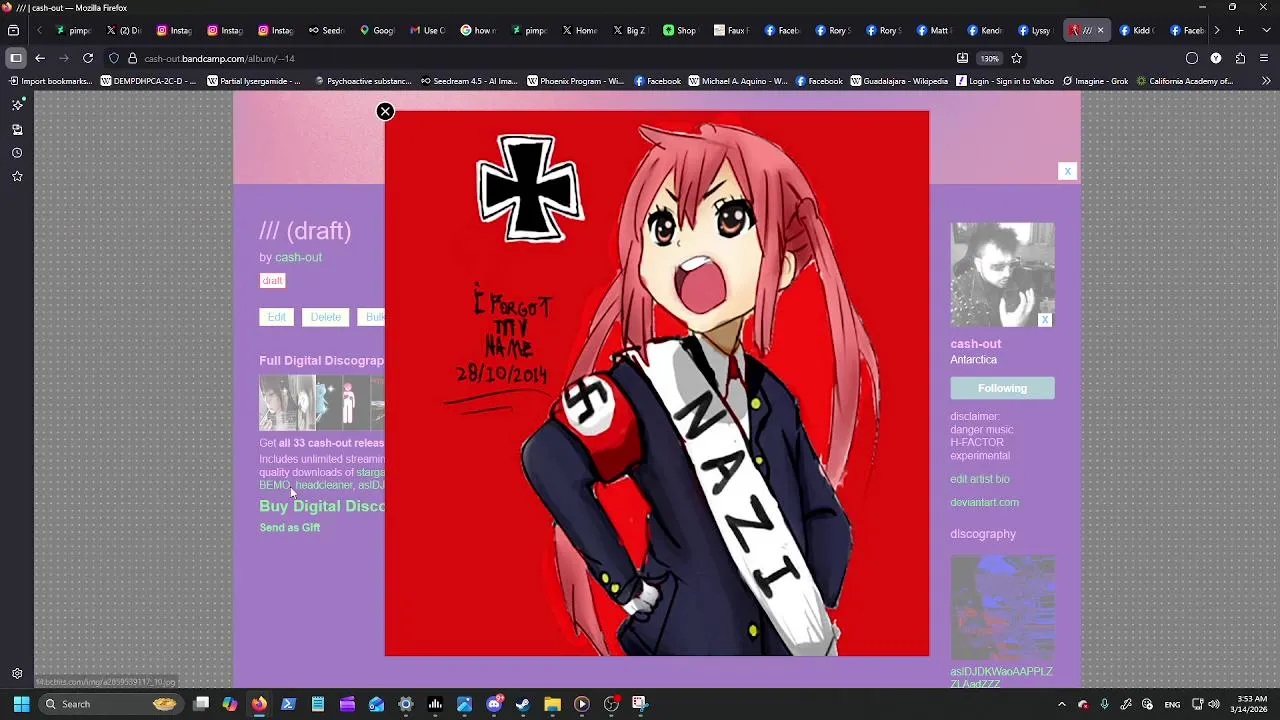Open the Seedream 4.5 bookmark
This screenshot has height=720, width=1280.
tap(469, 81)
